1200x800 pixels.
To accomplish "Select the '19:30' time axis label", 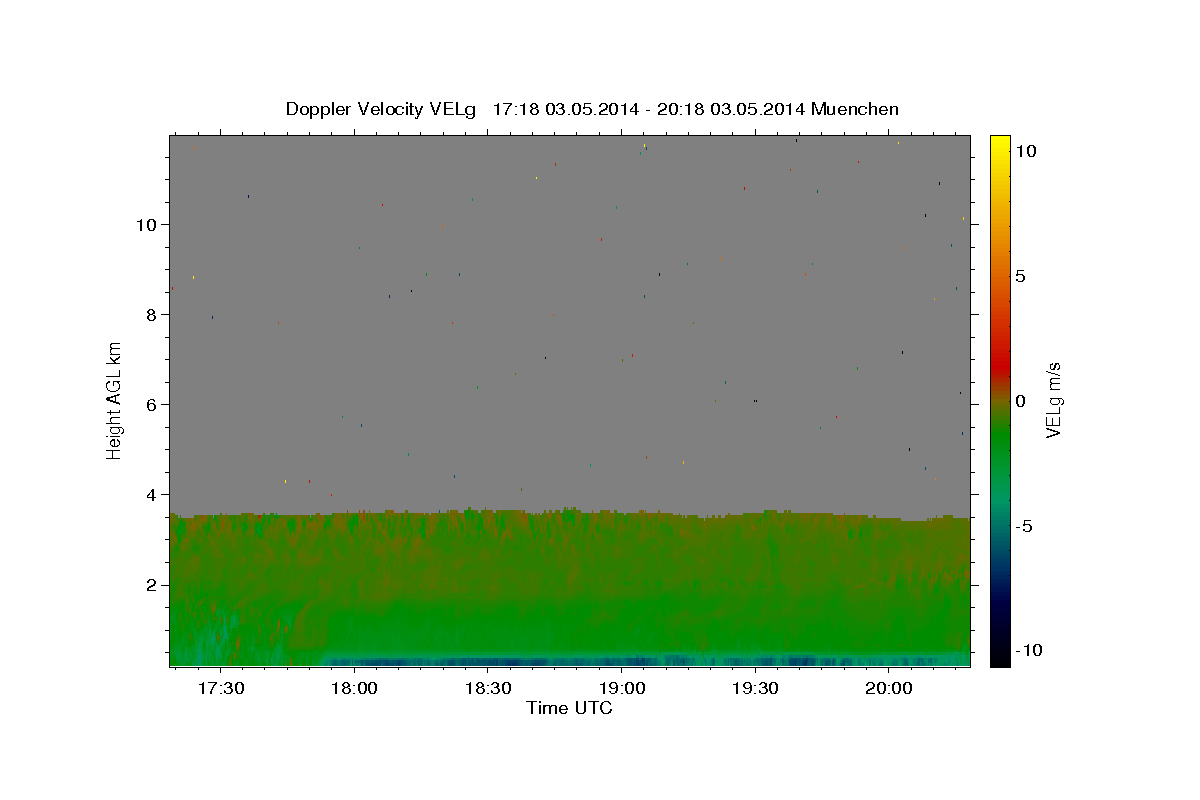I will [755, 688].
